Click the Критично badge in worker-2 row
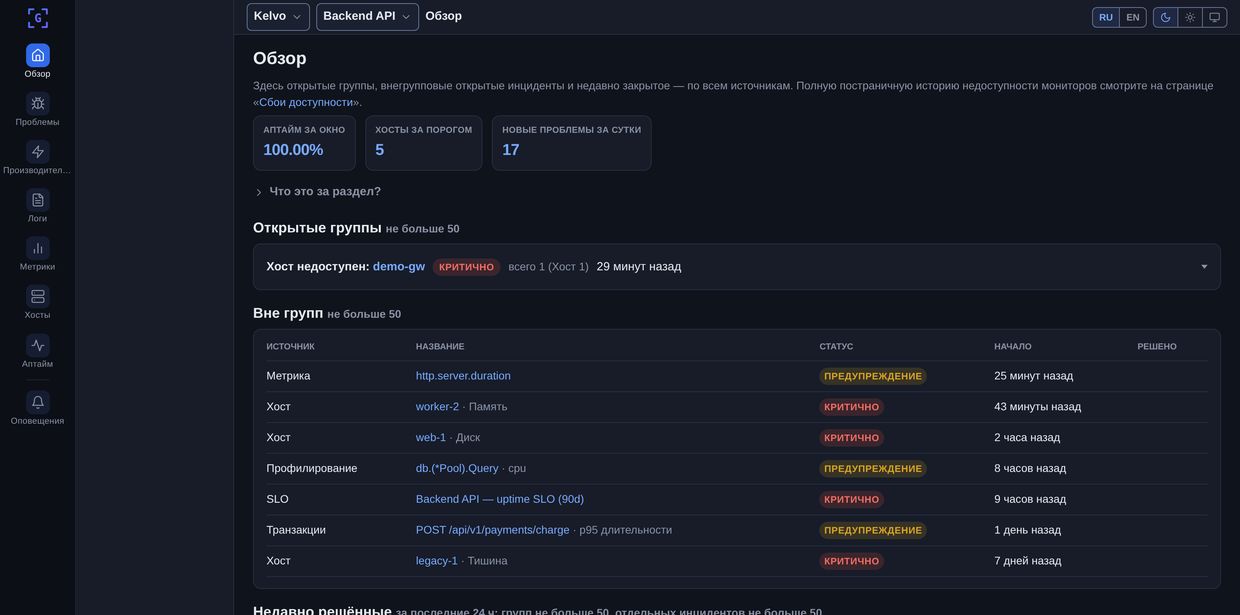This screenshot has height=615, width=1240. click(852, 407)
